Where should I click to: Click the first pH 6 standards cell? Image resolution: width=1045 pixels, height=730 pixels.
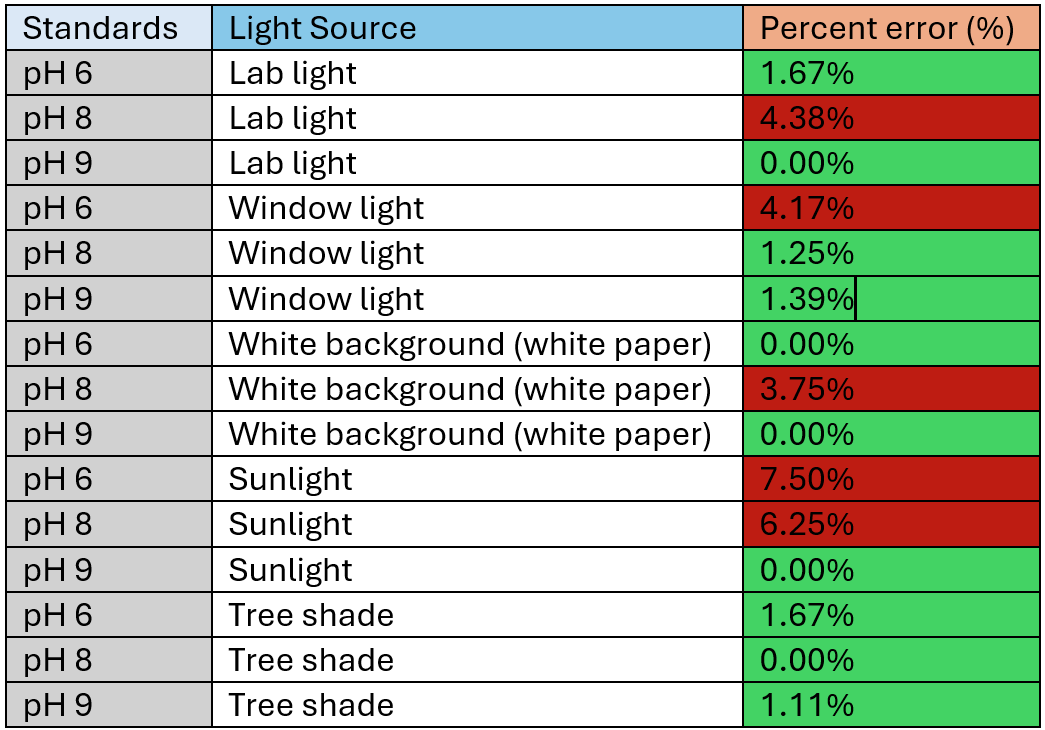[109, 73]
